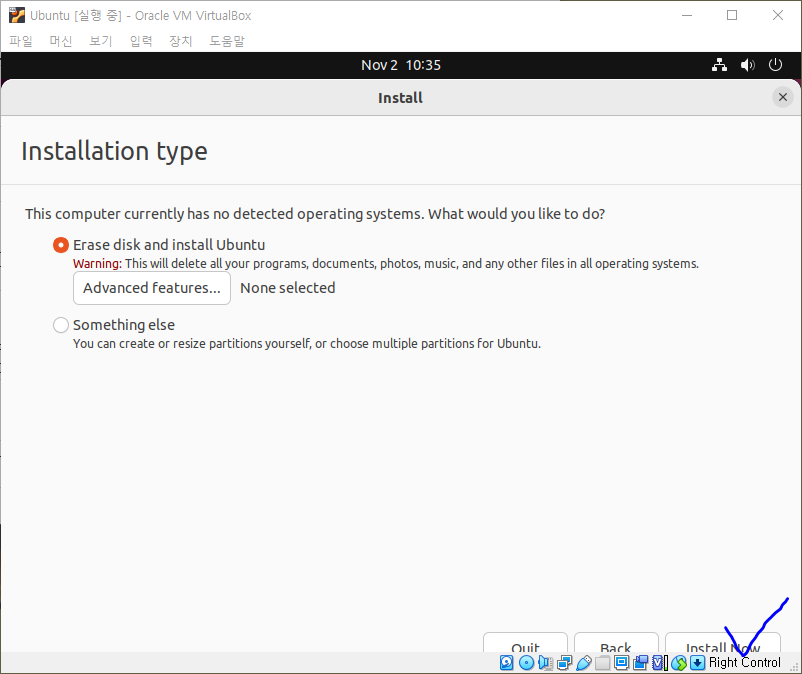Open Ubuntu power menu icon

(775, 65)
